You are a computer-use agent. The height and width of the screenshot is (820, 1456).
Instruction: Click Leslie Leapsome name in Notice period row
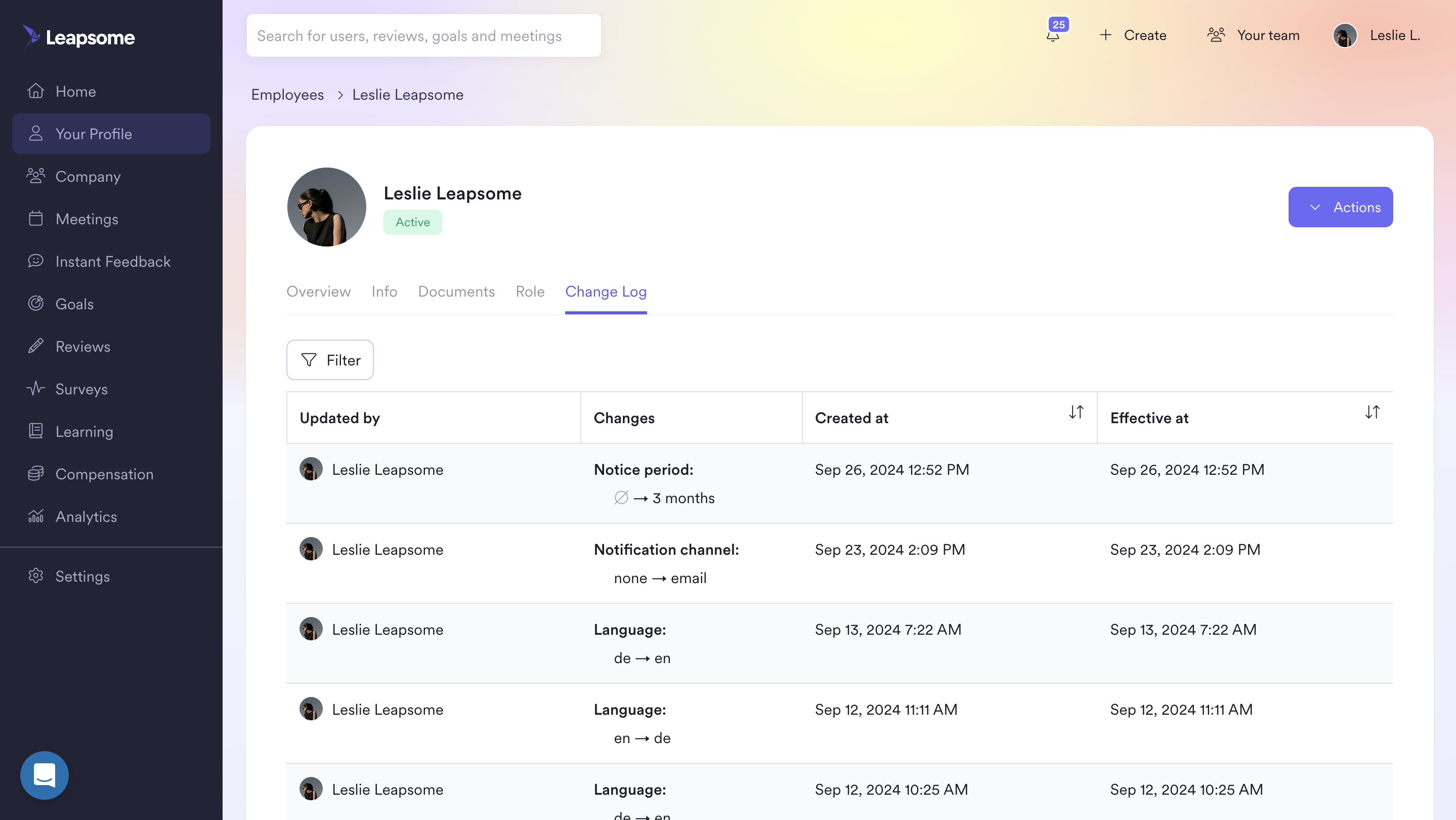387,469
